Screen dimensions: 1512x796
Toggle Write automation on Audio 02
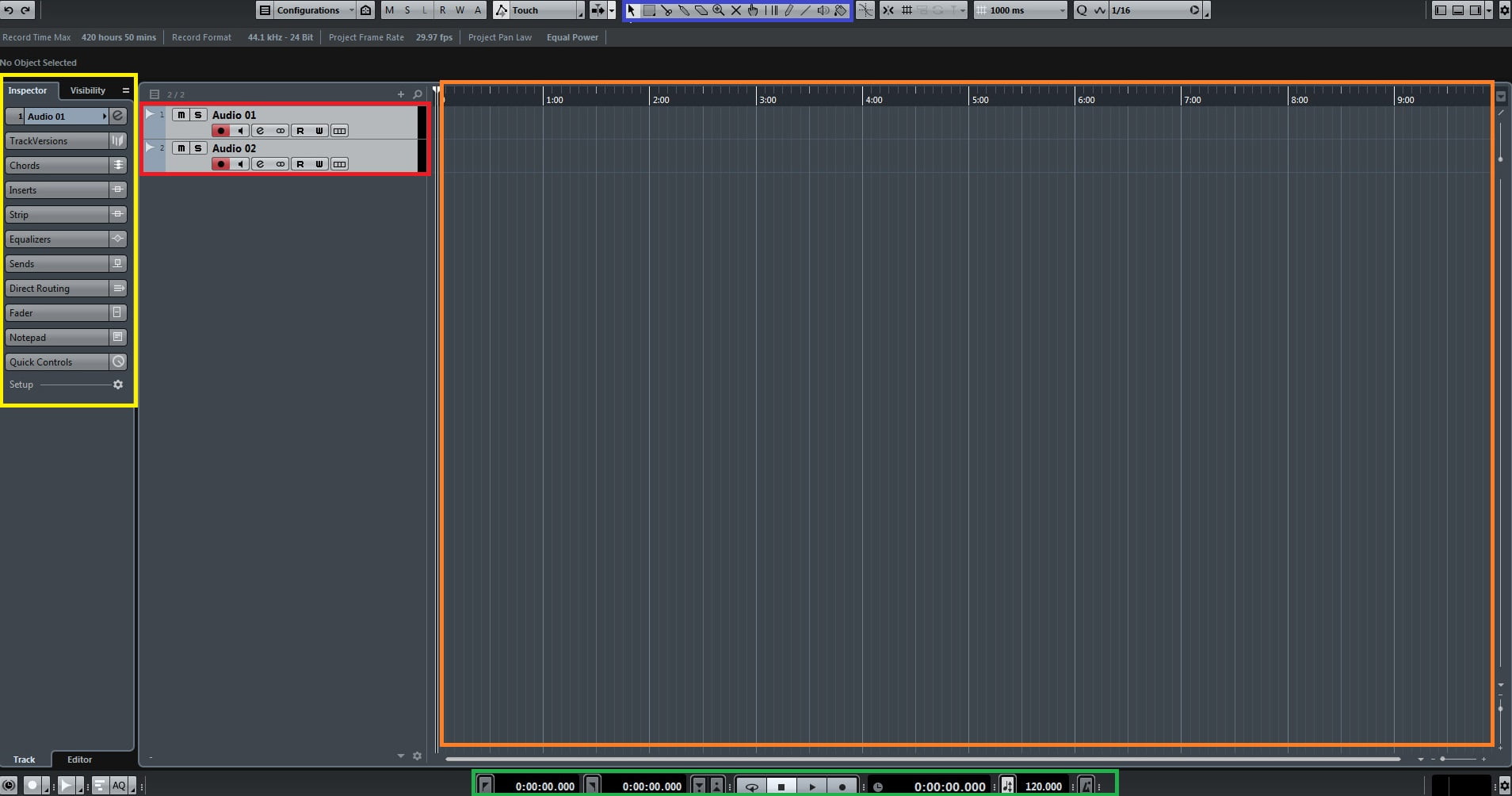pos(319,164)
